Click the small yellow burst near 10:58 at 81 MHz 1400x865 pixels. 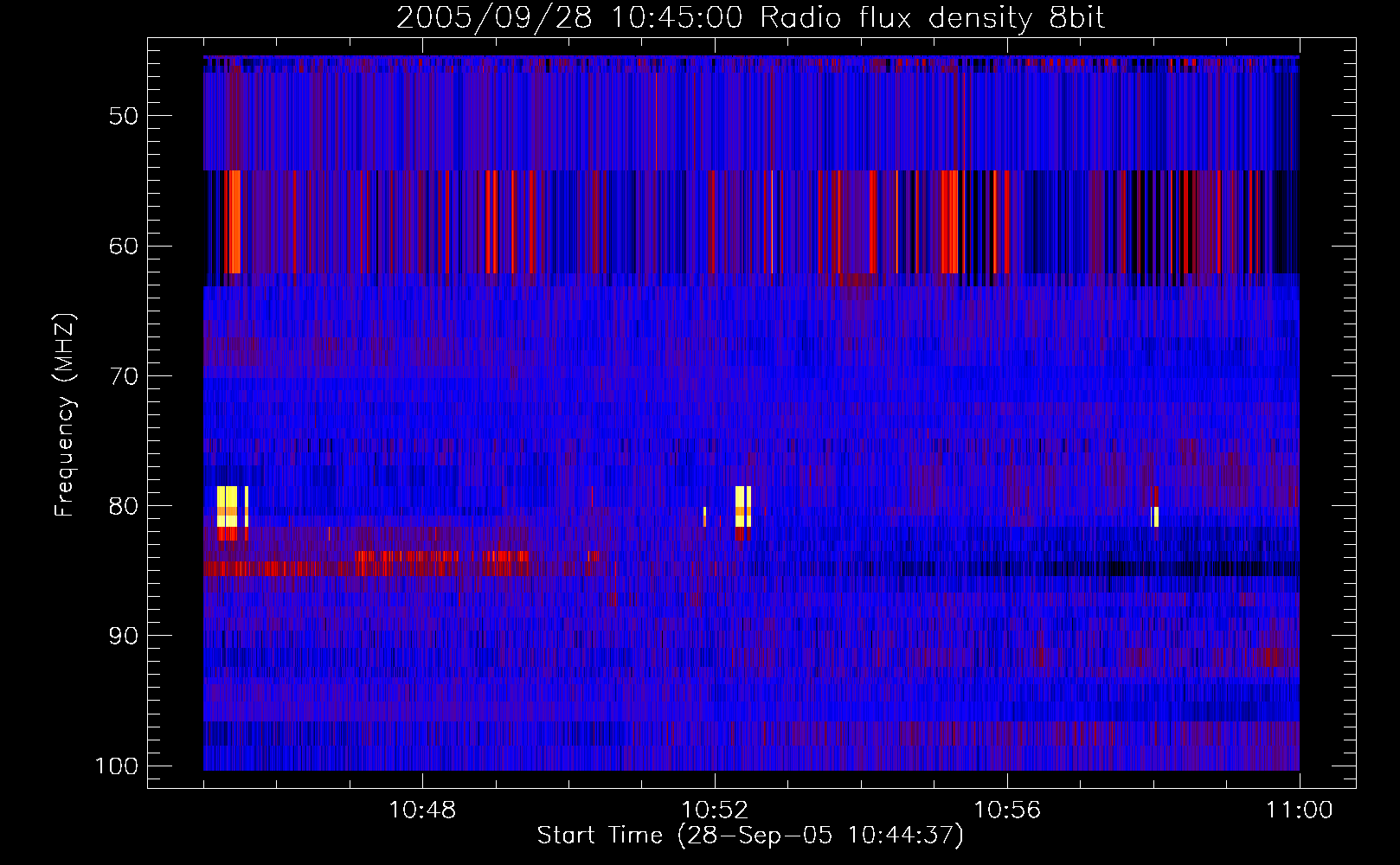[1156, 516]
